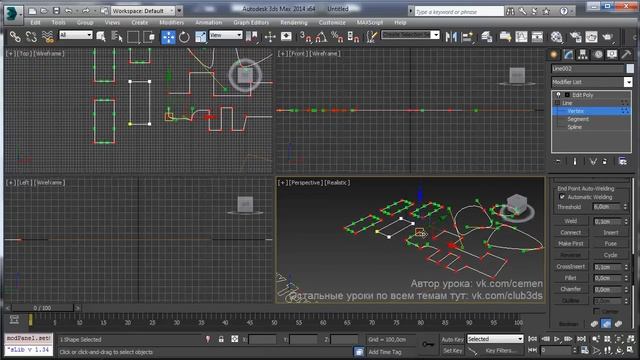Image resolution: width=640 pixels, height=360 pixels.
Task: Click the Mirror tool icon
Action: 451,37
